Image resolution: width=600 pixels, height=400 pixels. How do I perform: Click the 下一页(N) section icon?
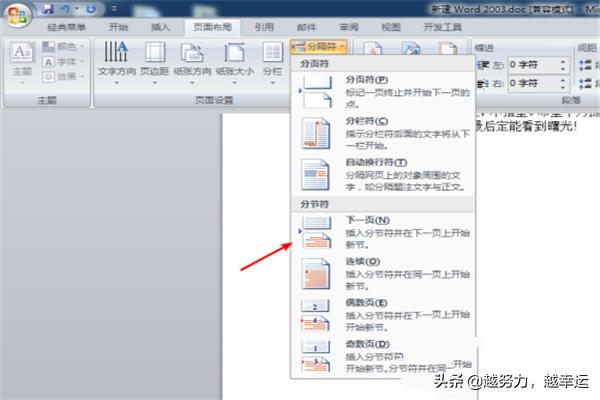tap(316, 233)
